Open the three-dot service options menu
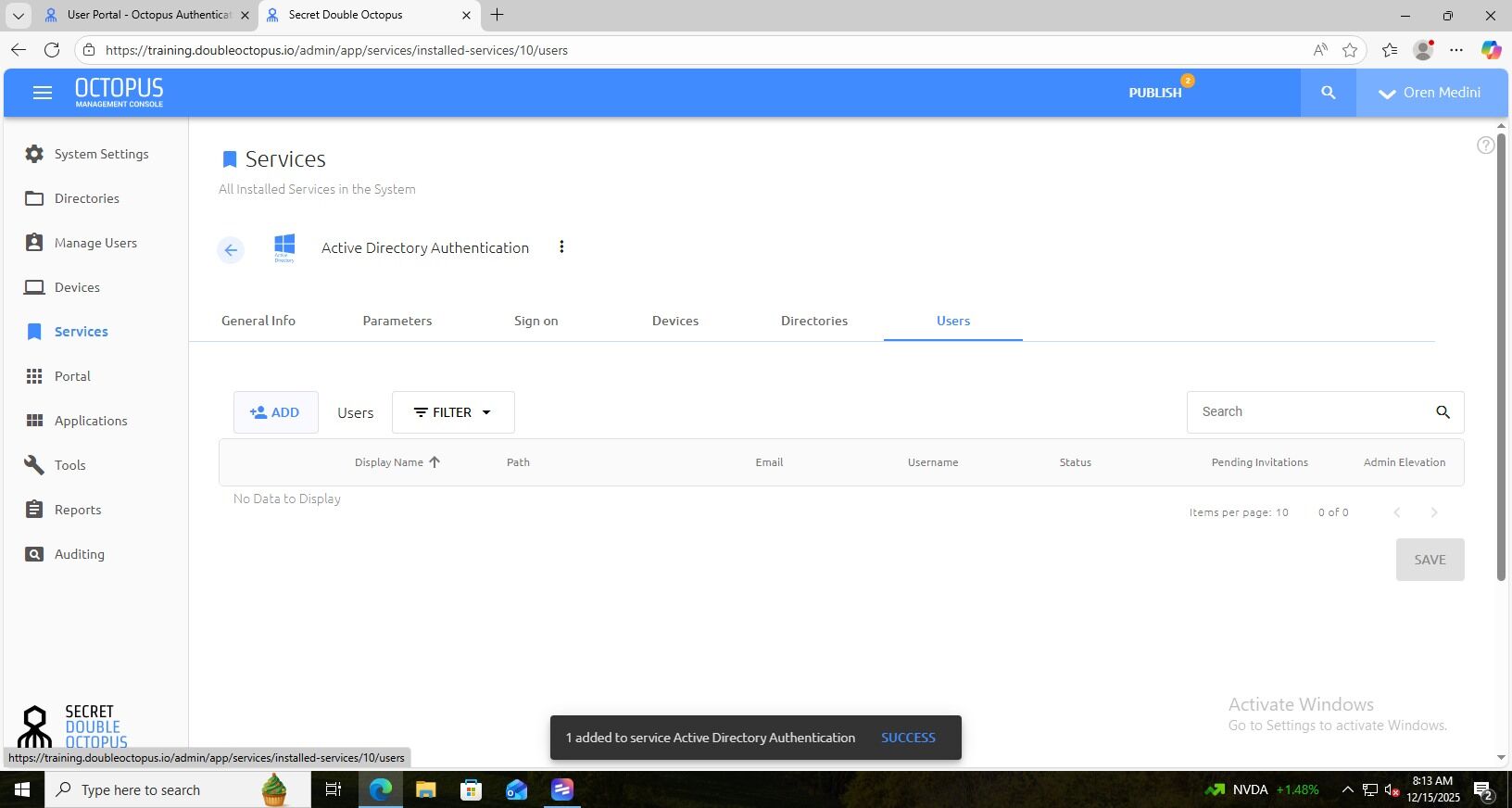1512x808 pixels. [x=561, y=246]
